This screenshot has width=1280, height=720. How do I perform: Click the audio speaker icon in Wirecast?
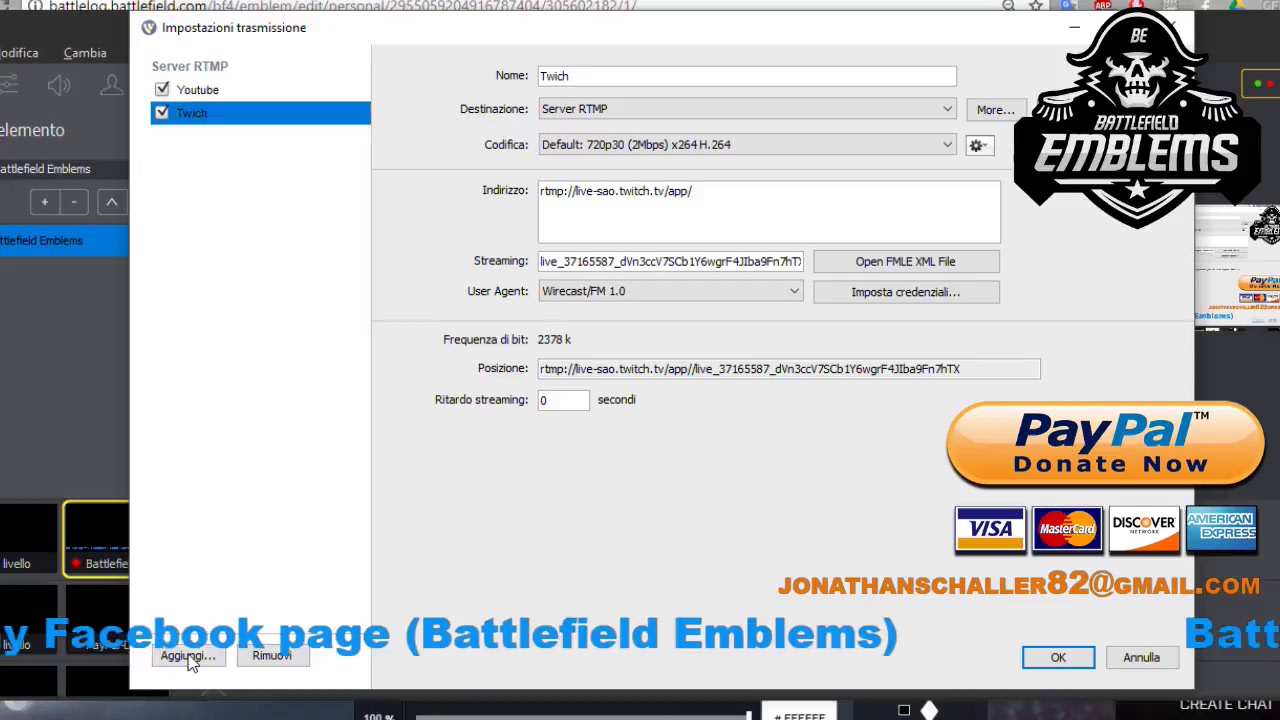[x=59, y=87]
